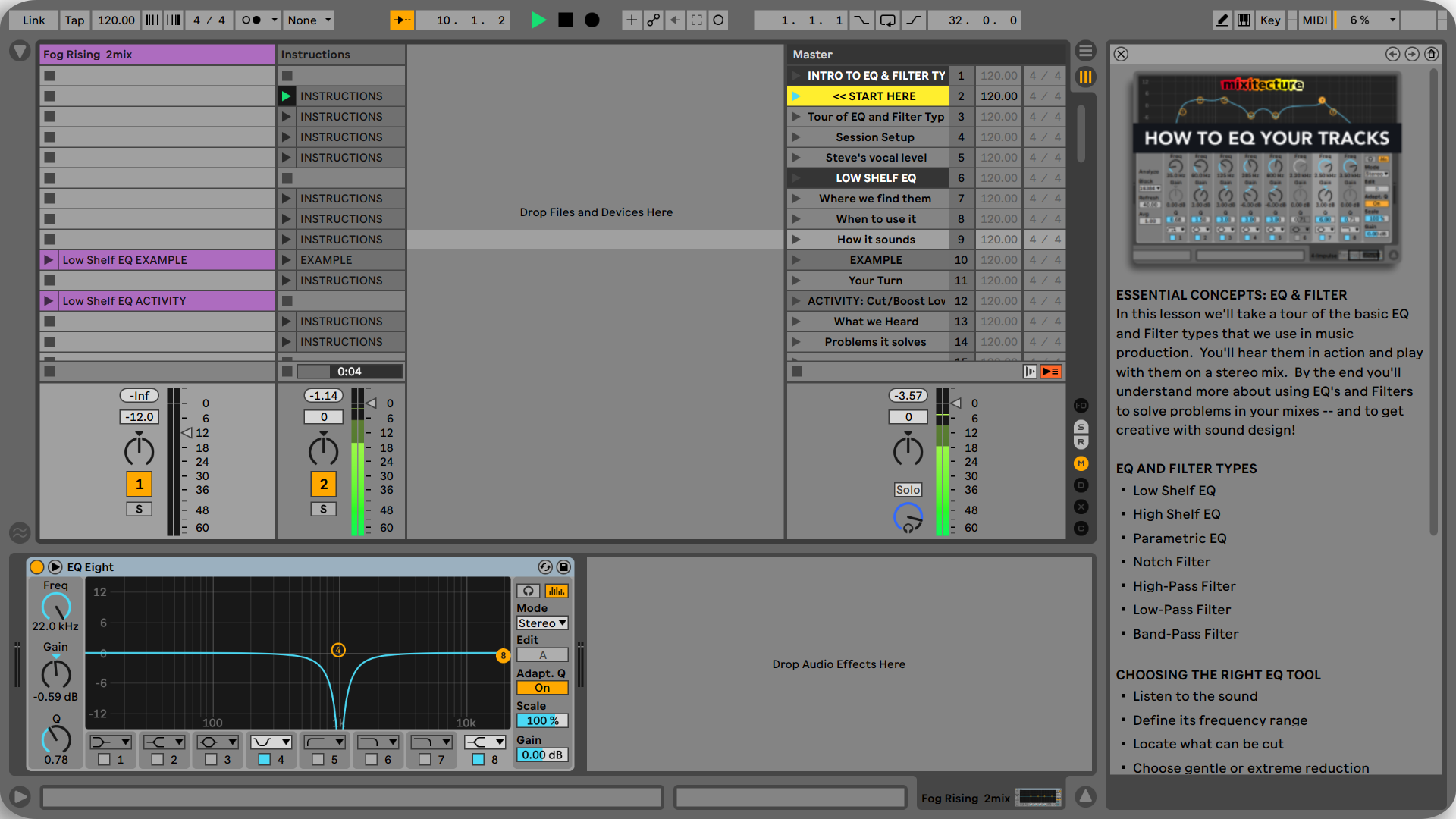Image resolution: width=1456 pixels, height=819 pixels.
Task: Toggle EQ Eight headphone audition icon
Action: 529,591
